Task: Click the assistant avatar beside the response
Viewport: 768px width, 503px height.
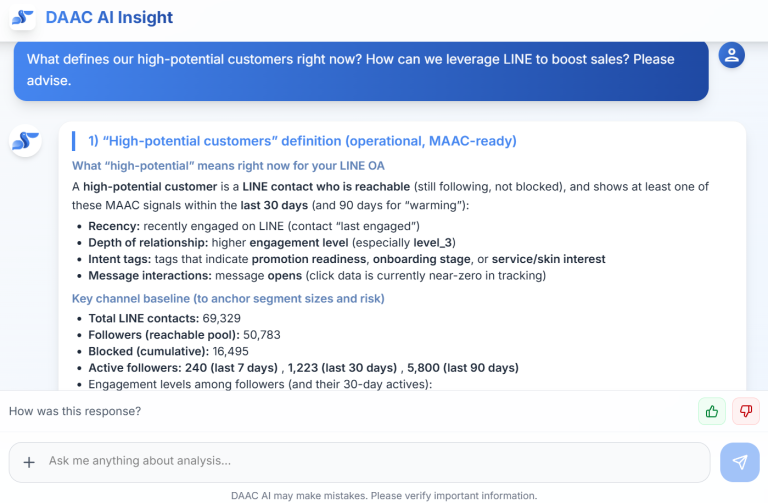Action: pyautogui.click(x=26, y=141)
